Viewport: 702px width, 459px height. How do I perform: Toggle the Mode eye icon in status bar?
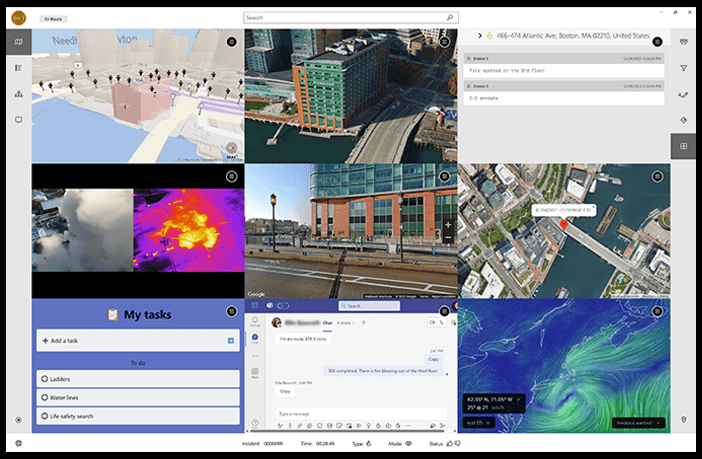tap(409, 443)
